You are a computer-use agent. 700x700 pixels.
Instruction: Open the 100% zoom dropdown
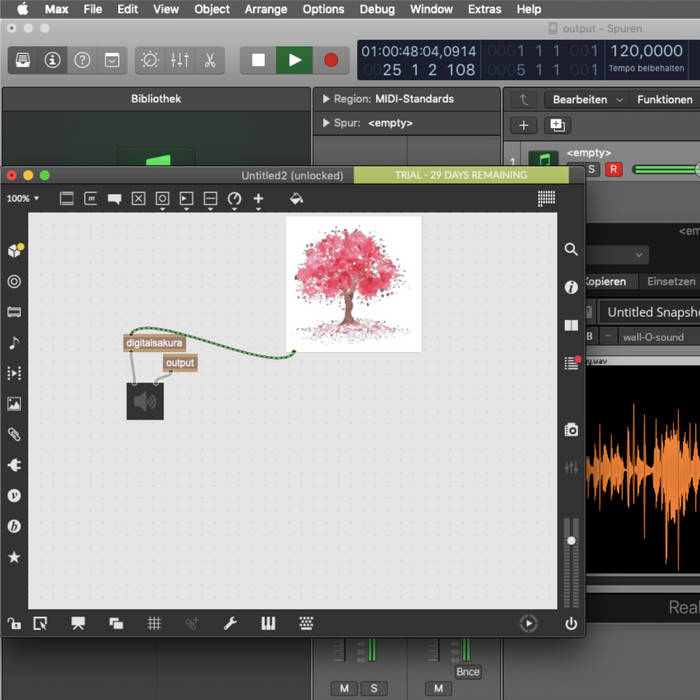pyautogui.click(x=23, y=199)
